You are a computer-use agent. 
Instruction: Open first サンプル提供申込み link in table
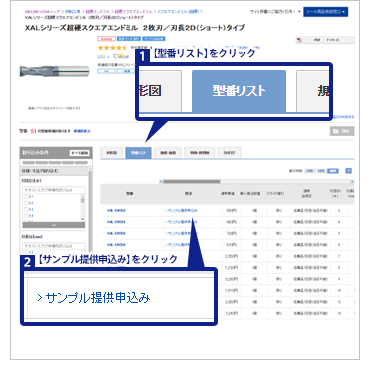point(182,210)
